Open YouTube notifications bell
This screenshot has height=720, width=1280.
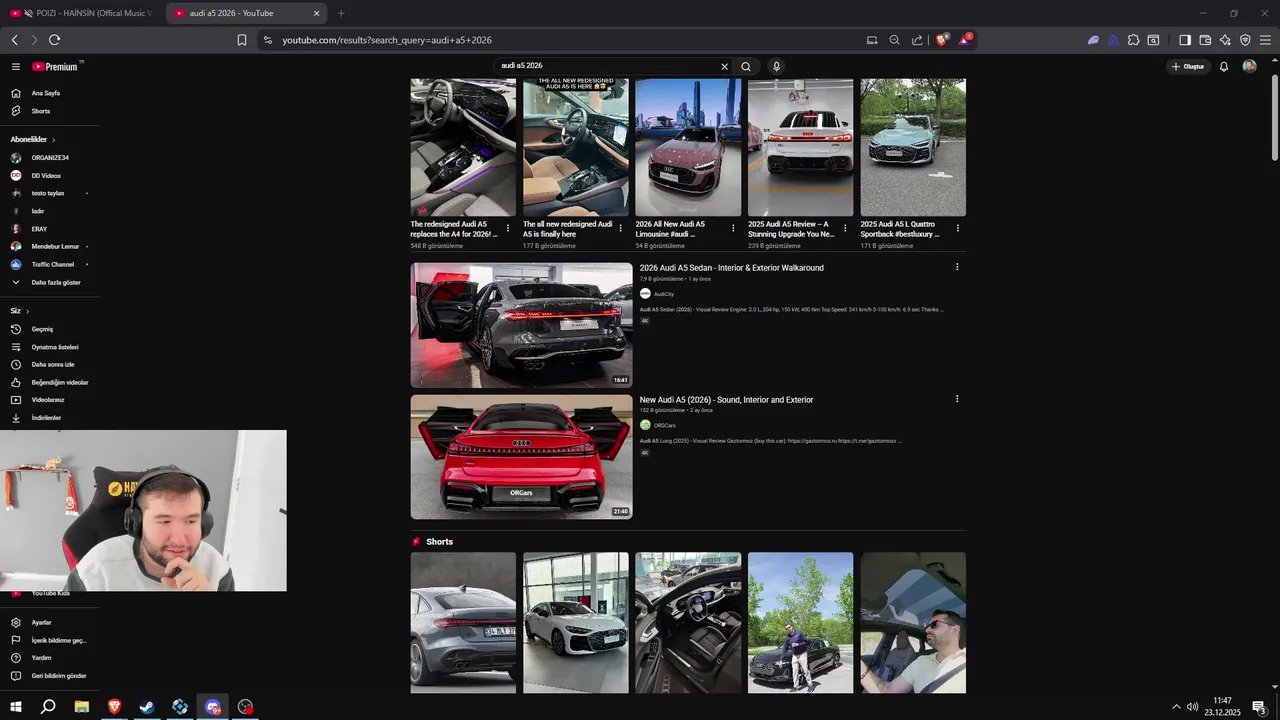(x=1224, y=67)
